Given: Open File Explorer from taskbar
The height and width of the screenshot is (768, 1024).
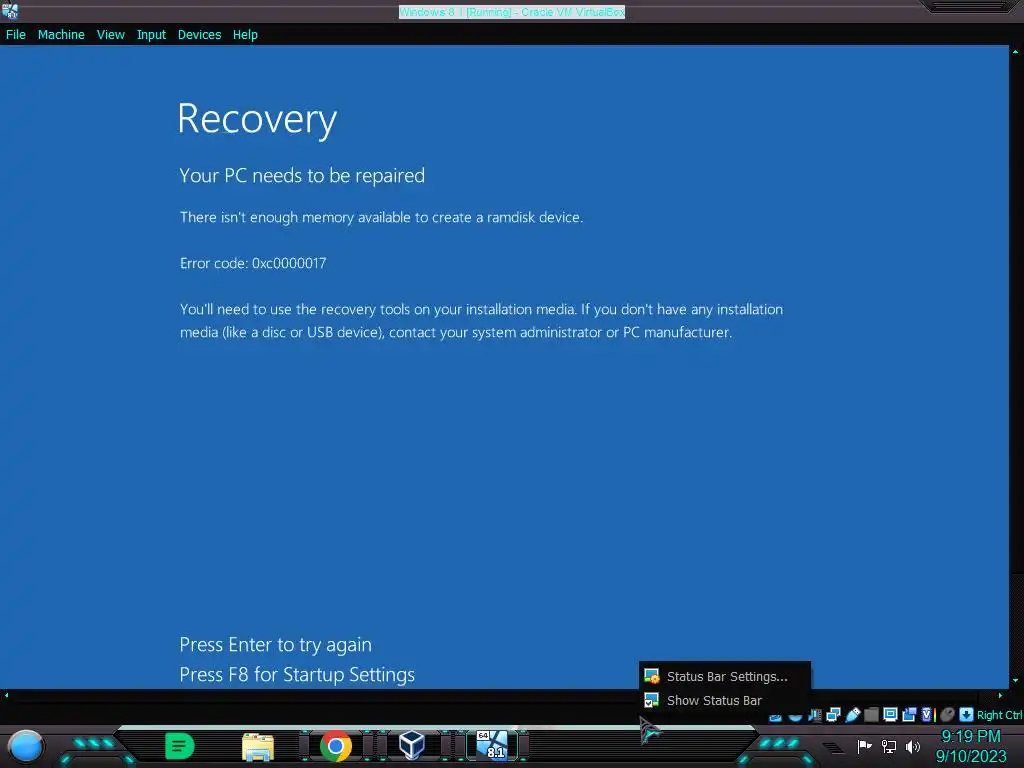Looking at the screenshot, I should click(257, 747).
